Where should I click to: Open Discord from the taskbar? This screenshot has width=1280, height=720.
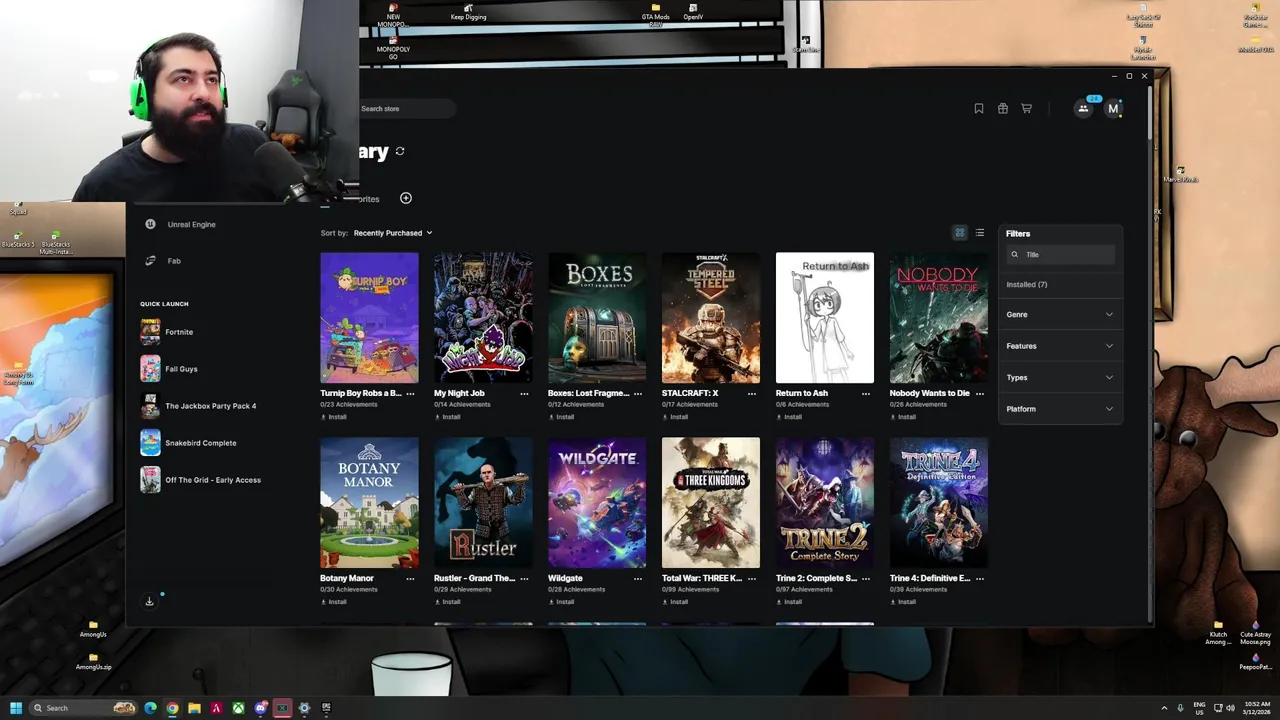[x=261, y=708]
